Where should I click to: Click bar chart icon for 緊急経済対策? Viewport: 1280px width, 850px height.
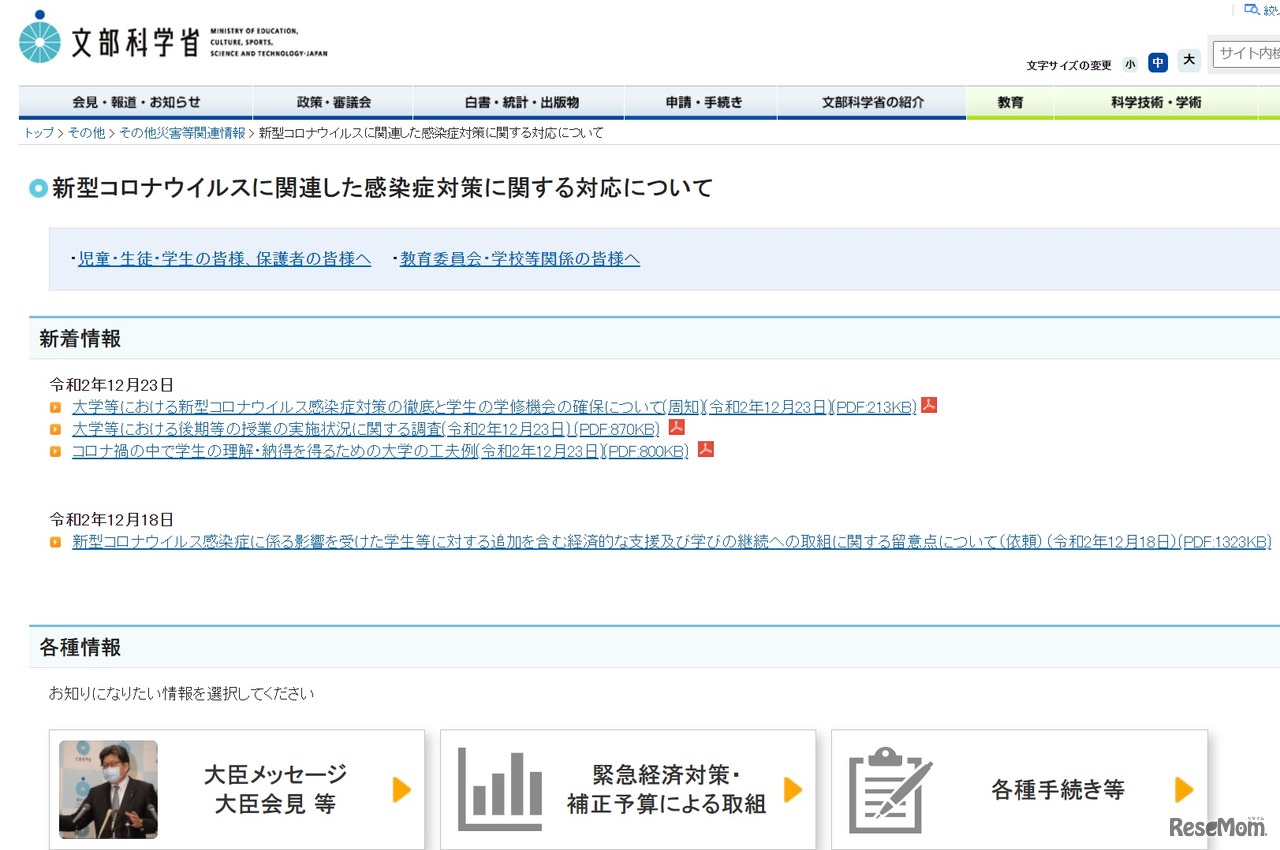500,789
